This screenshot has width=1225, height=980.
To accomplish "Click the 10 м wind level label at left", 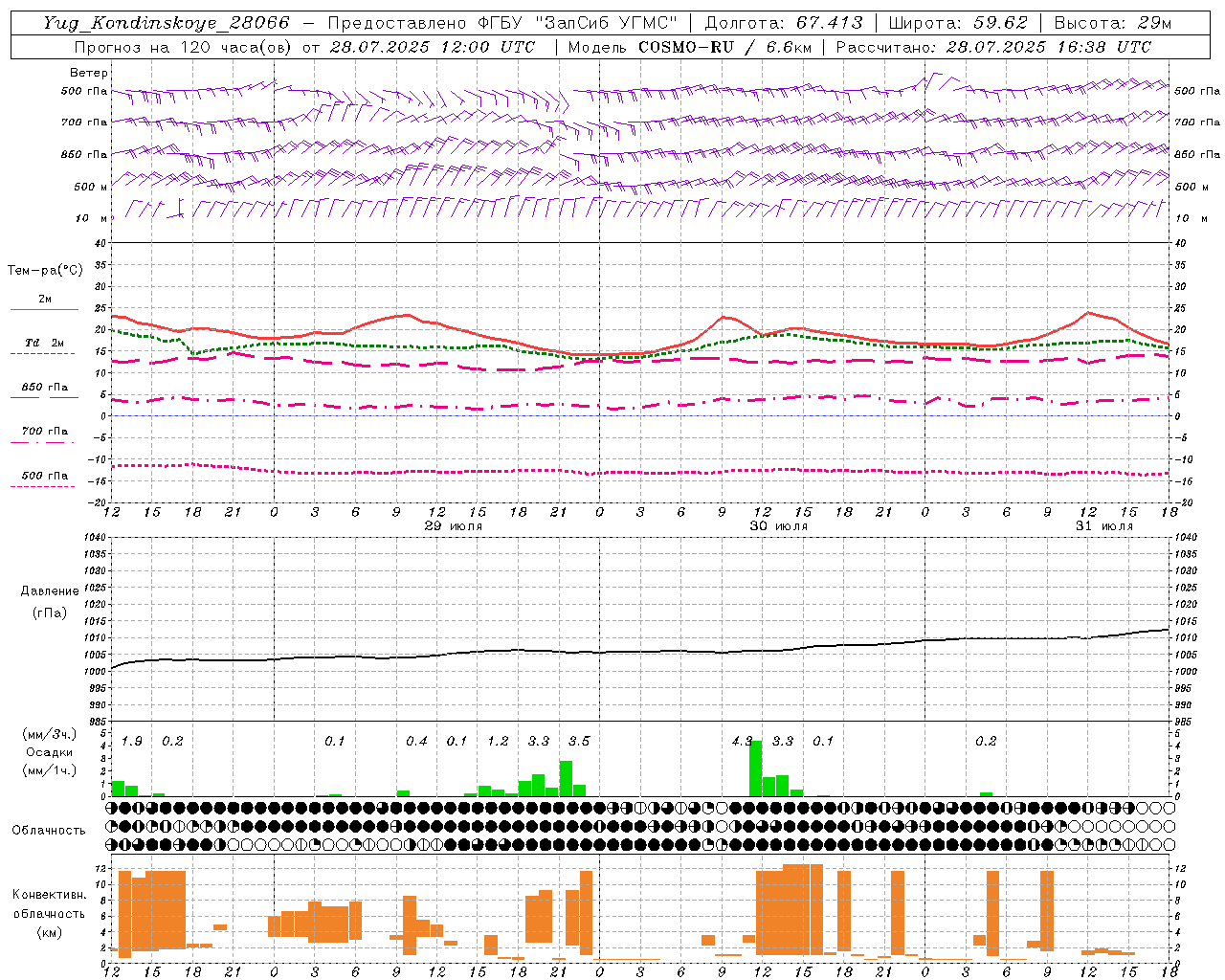I will 92,218.
